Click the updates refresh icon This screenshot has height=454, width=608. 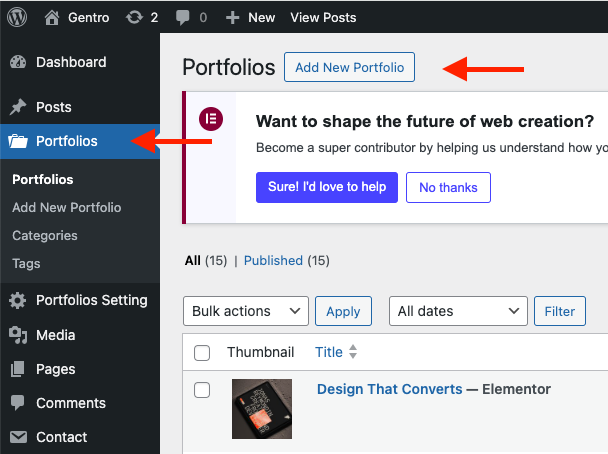pos(134,17)
